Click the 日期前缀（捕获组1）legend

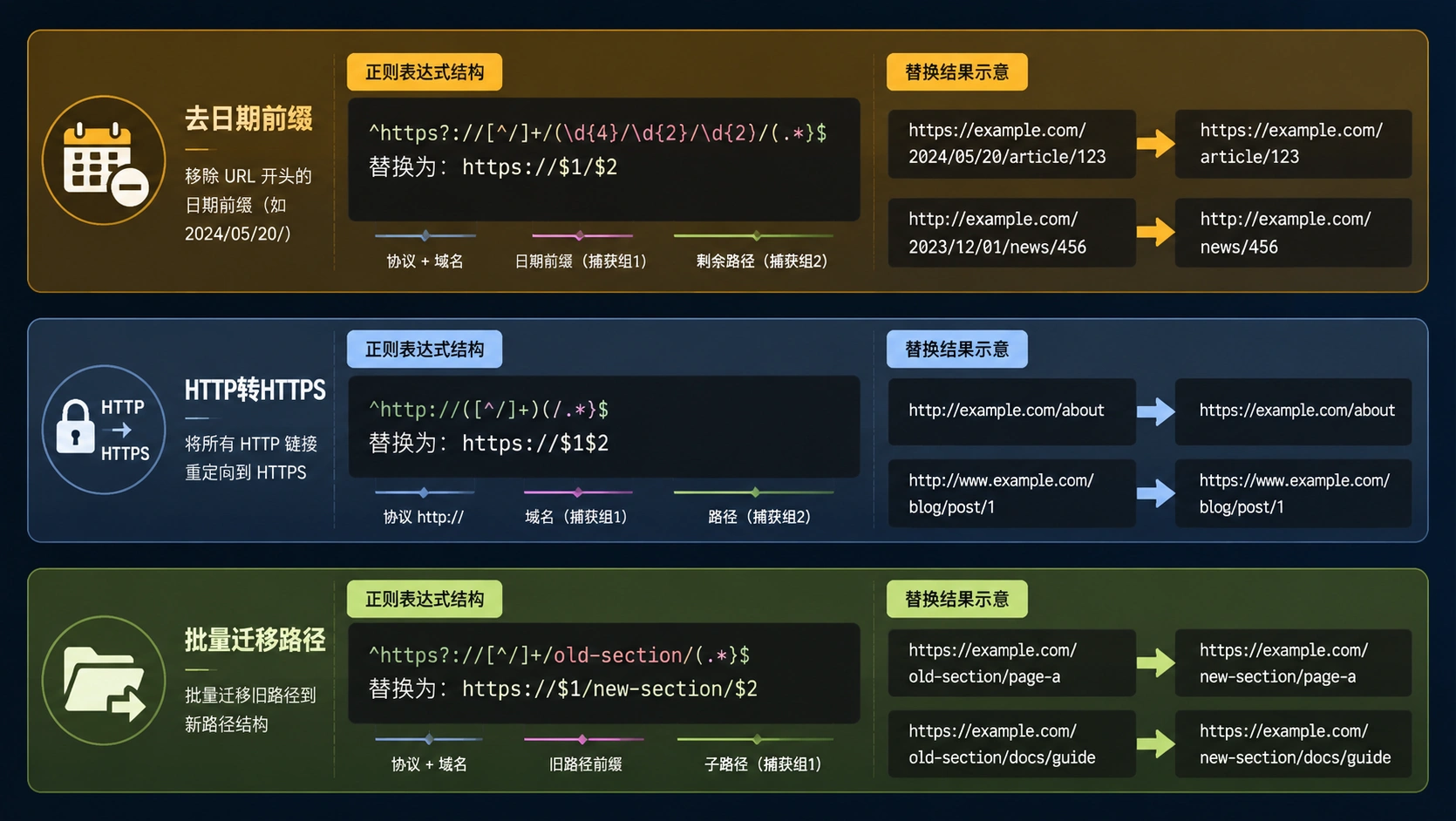(581, 261)
